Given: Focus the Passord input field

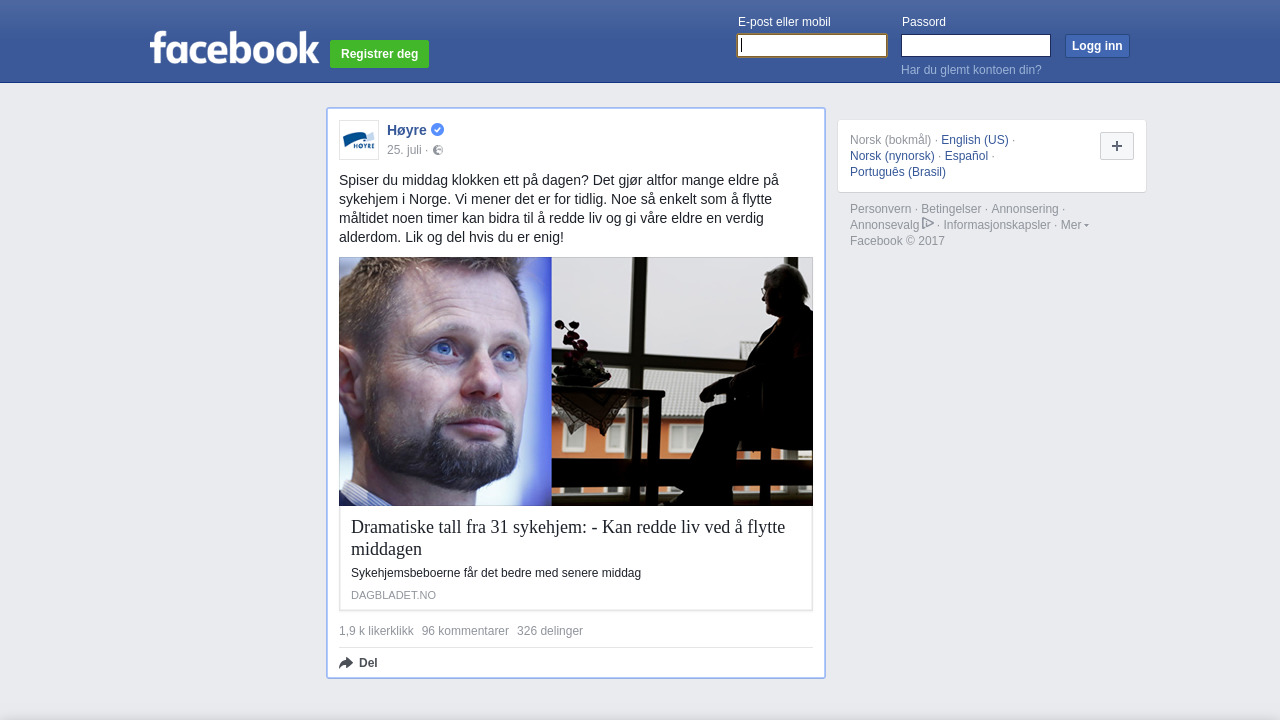Looking at the screenshot, I should pyautogui.click(x=976, y=46).
